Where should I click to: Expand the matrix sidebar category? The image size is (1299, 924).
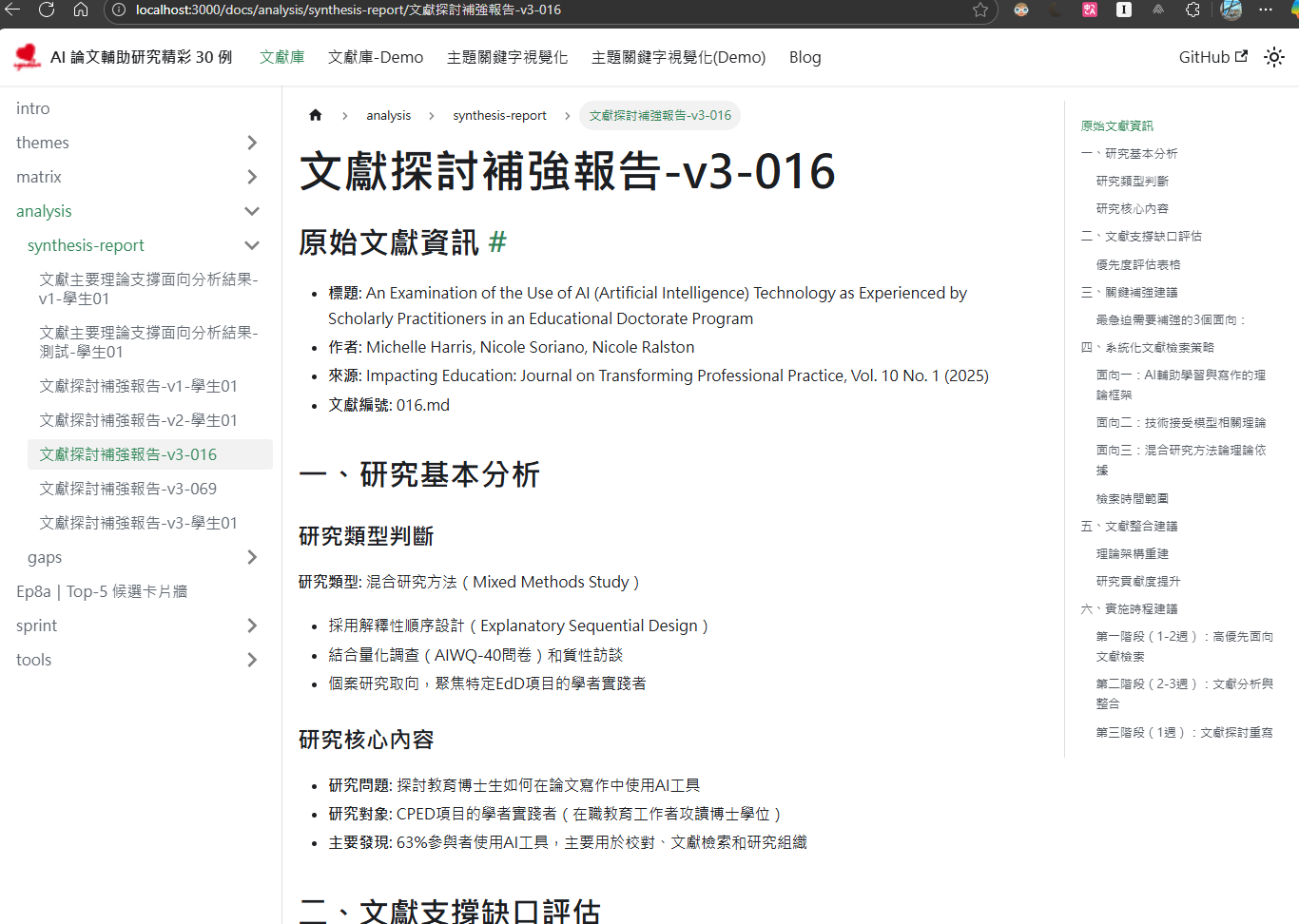pos(252,177)
